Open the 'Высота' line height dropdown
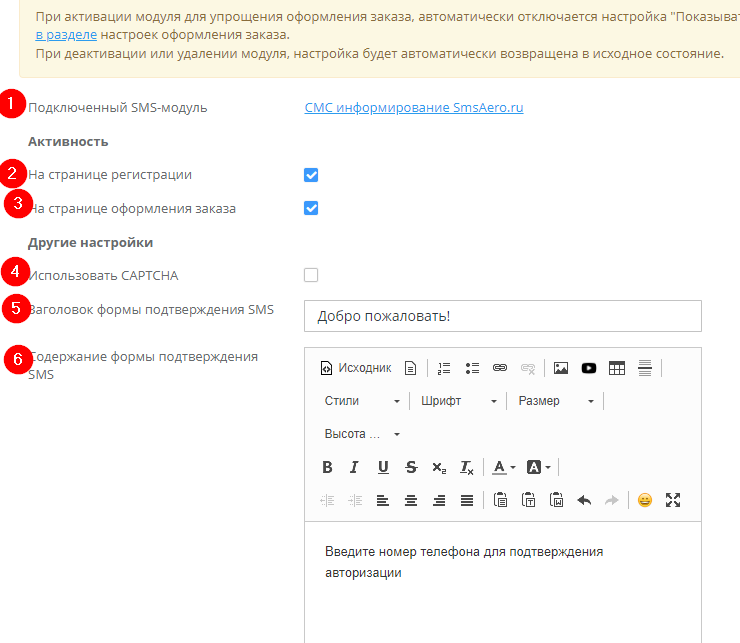This screenshot has width=740, height=643. (361, 434)
